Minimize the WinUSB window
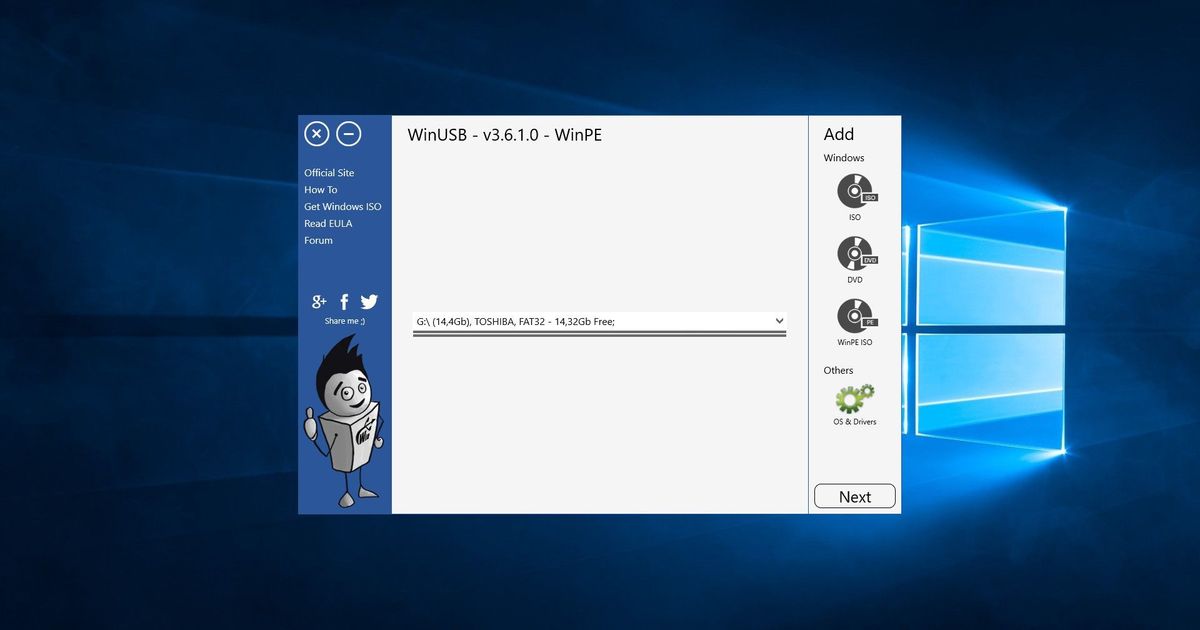The width and height of the screenshot is (1200, 630). 348,133
